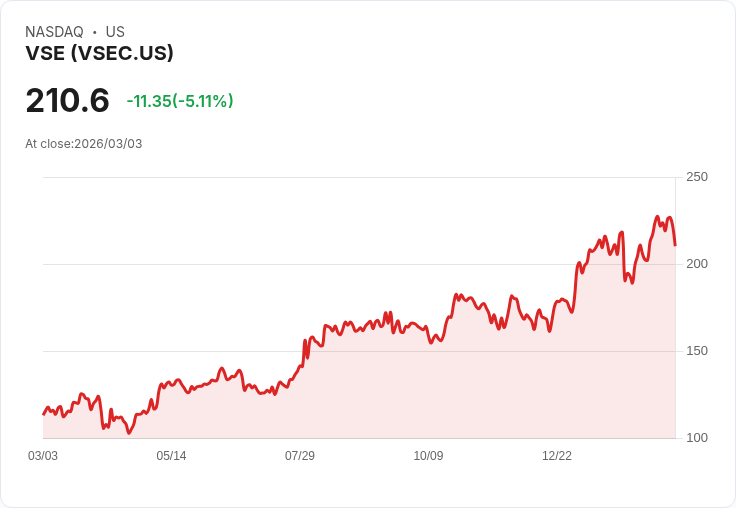The image size is (736, 508).
Task: Click the bullet separator between NASDAQ and US
Action: [94, 32]
